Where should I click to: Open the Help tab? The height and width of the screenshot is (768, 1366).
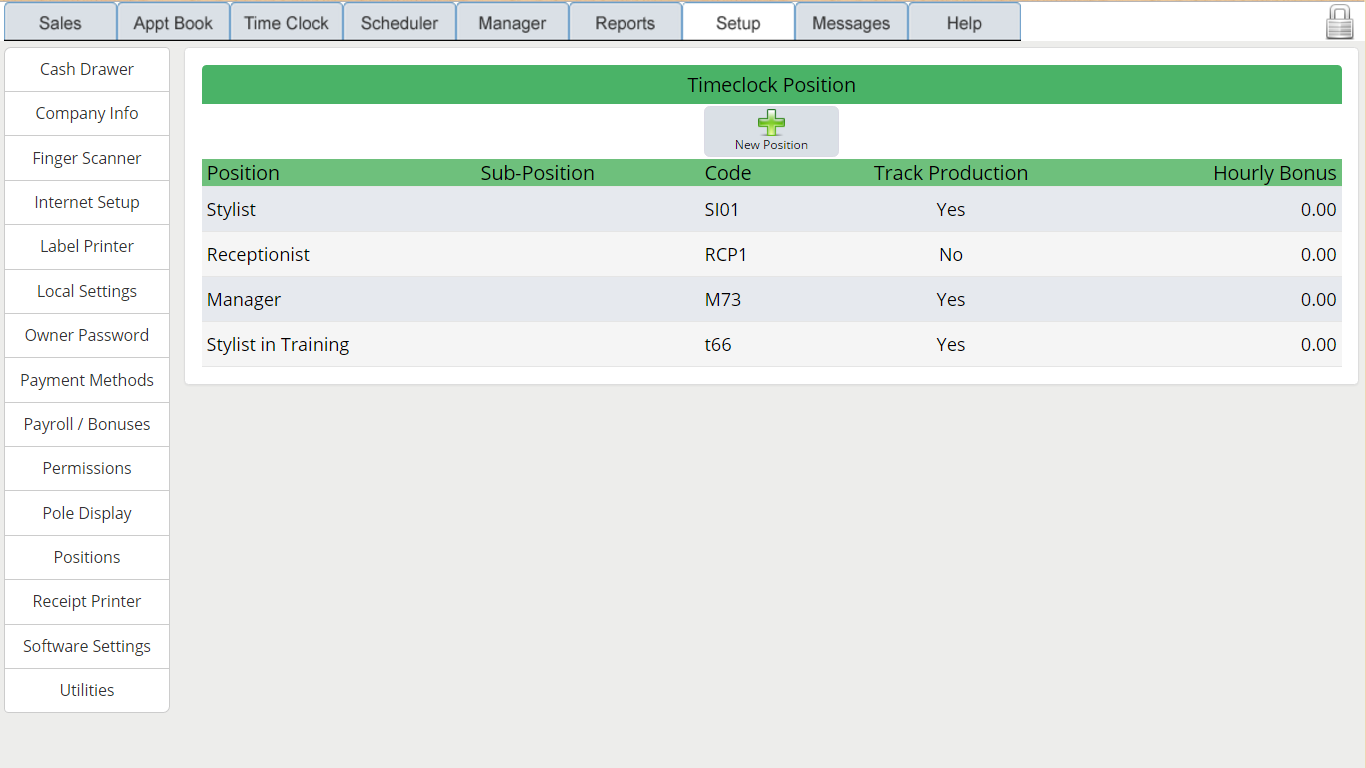pos(964,22)
